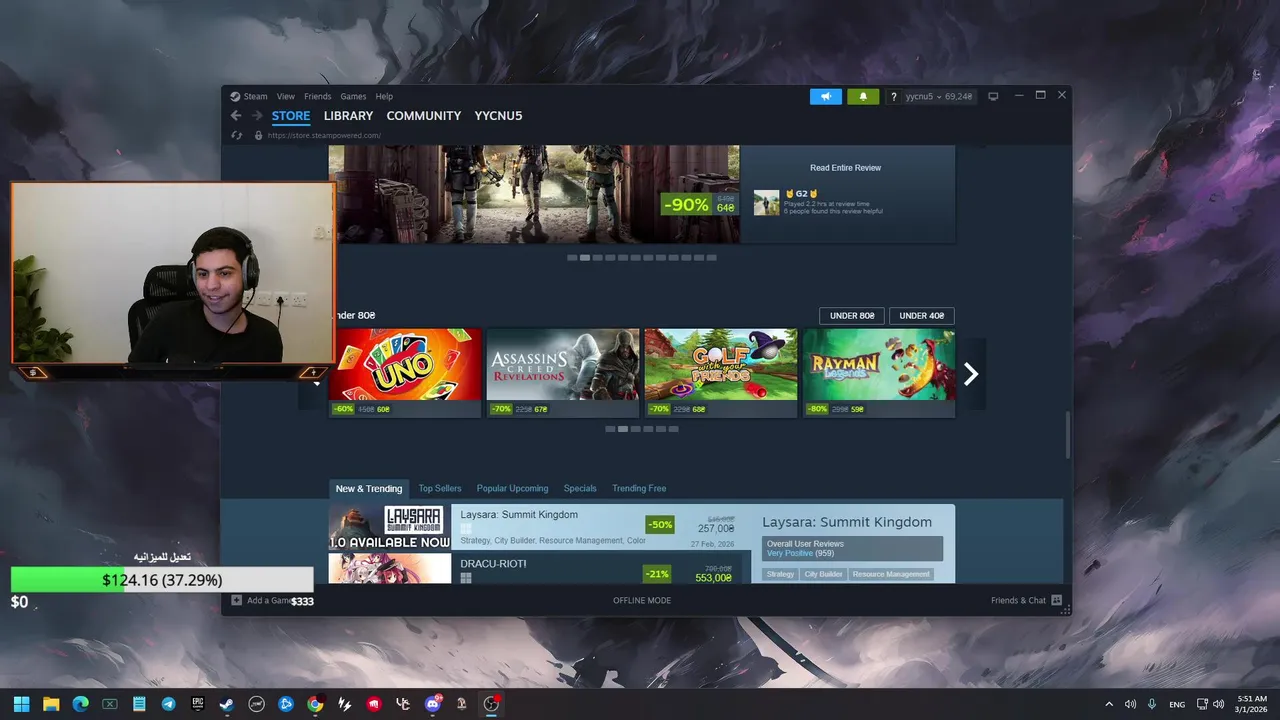Click the padlock icon beside the URL
Viewport: 1280px width, 720px height.
258,135
